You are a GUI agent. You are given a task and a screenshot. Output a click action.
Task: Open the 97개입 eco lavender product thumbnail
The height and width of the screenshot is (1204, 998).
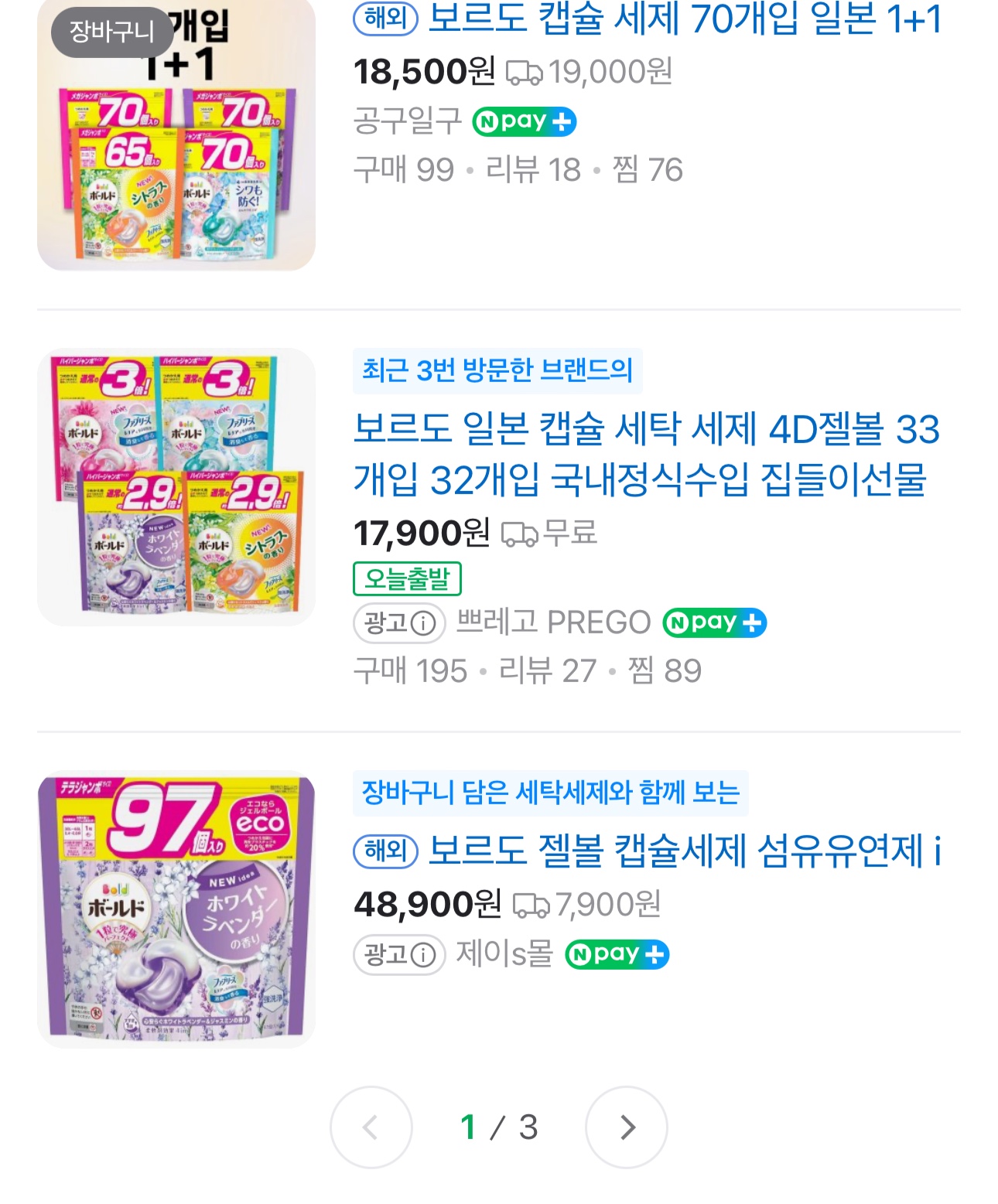pos(176,909)
